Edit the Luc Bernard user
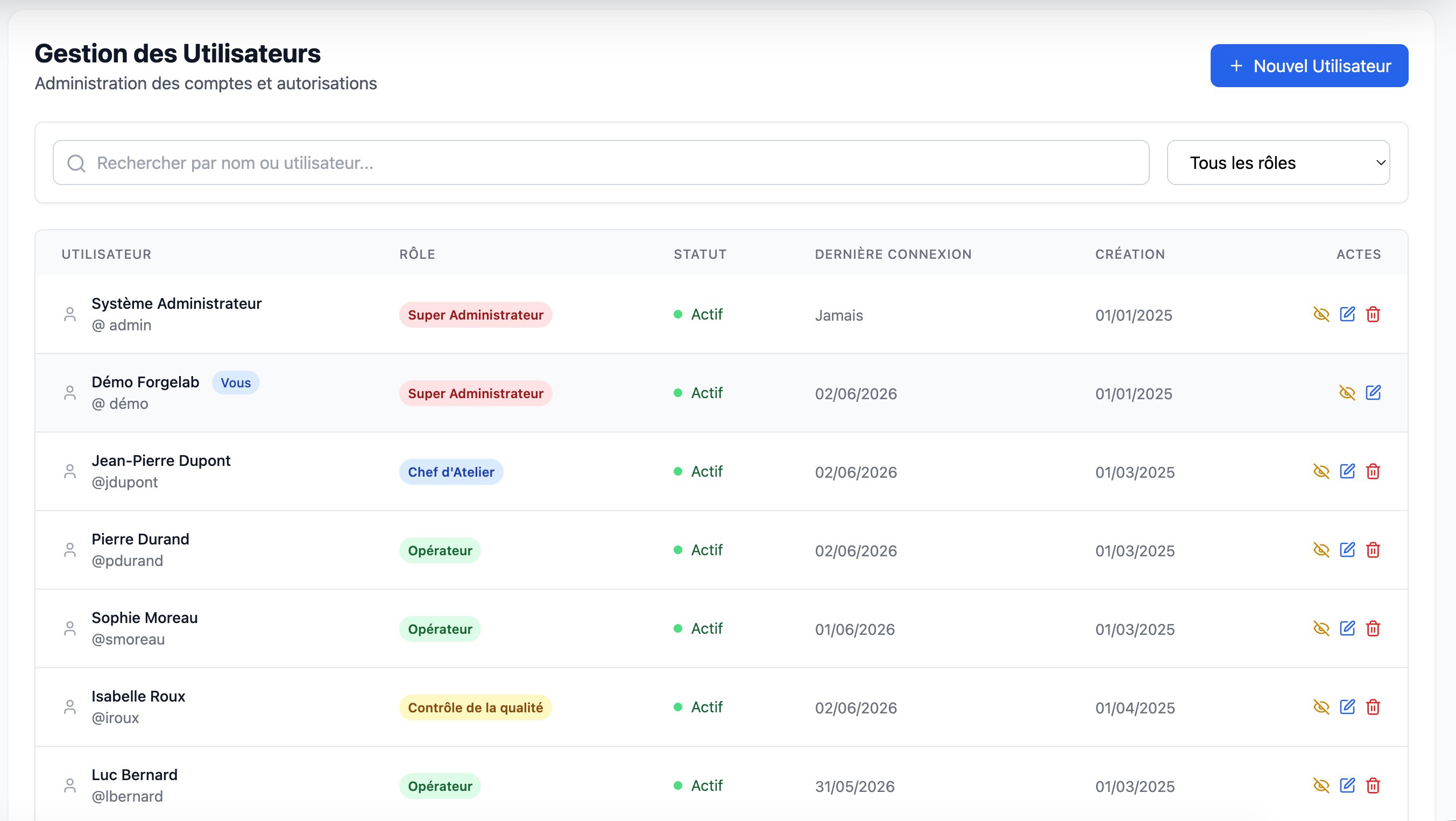This screenshot has width=1456, height=821. coord(1347,785)
